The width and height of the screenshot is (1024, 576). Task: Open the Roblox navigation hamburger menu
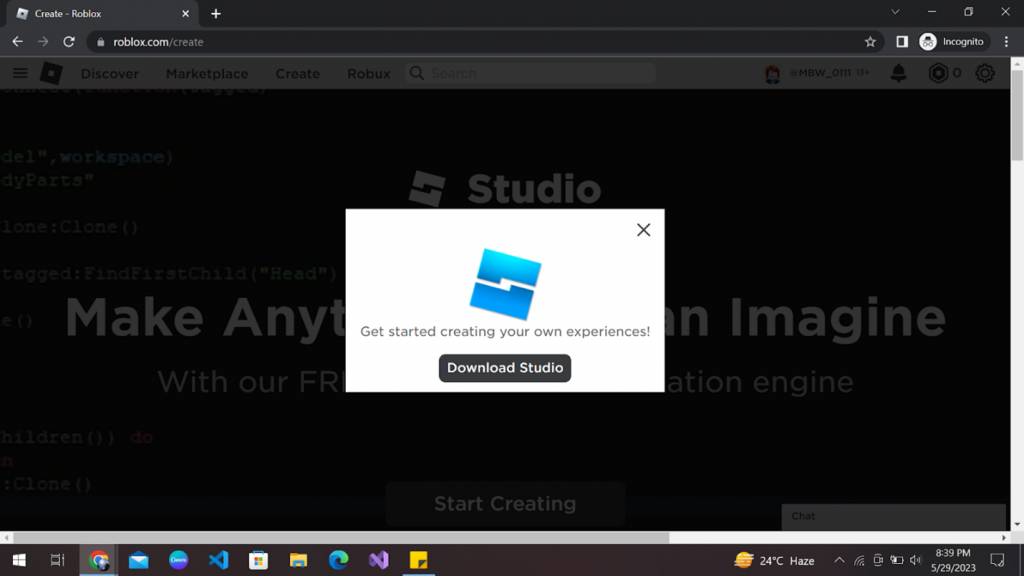click(x=20, y=73)
